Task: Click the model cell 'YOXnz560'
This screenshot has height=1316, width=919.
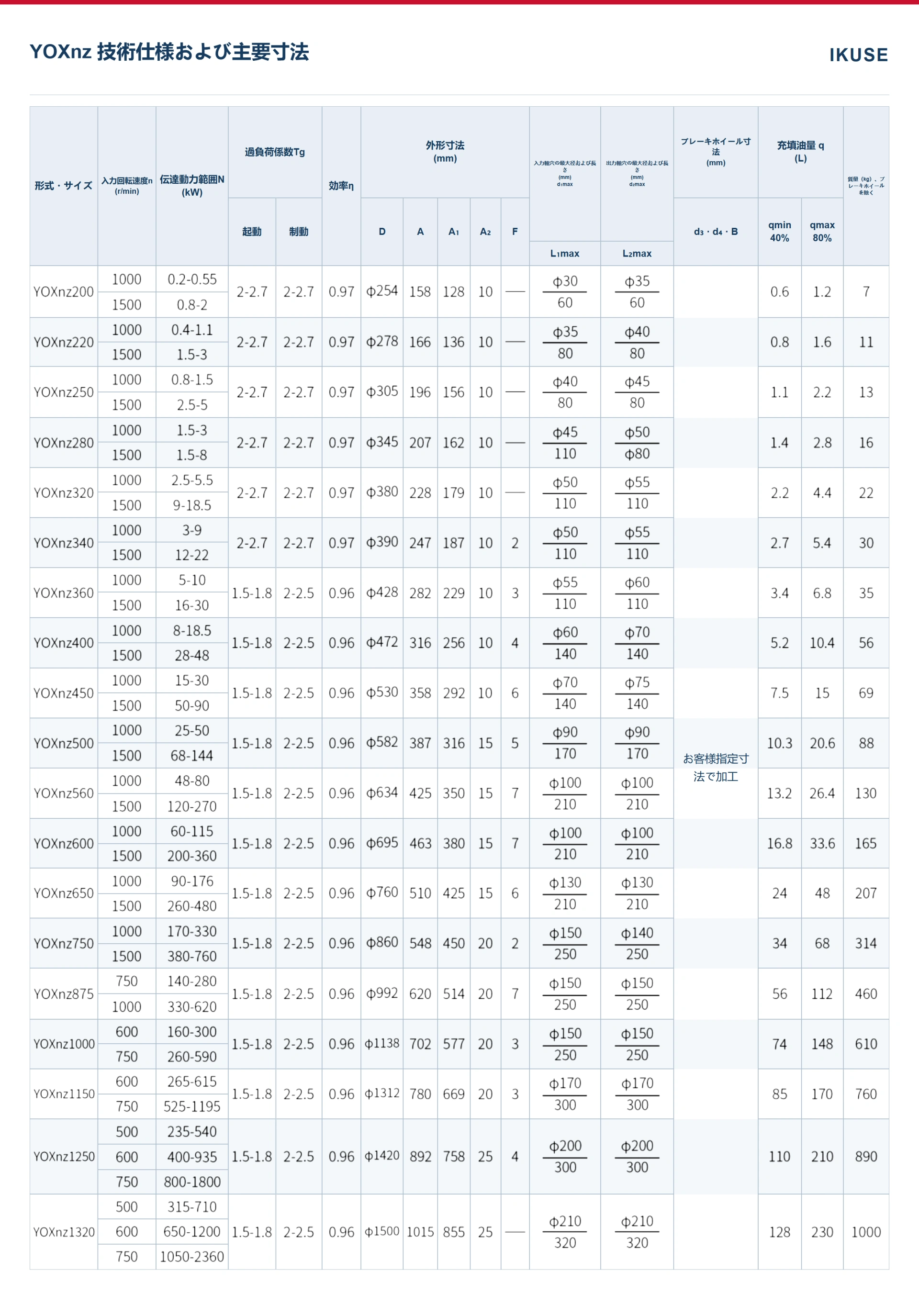Action: coord(64,793)
